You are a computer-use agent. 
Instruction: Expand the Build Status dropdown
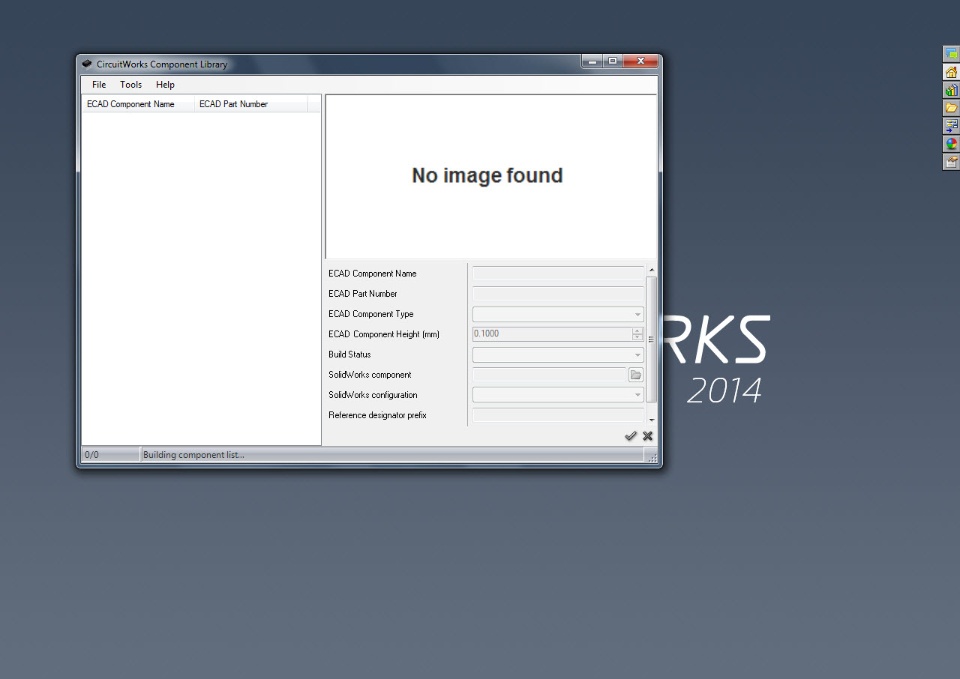637,355
